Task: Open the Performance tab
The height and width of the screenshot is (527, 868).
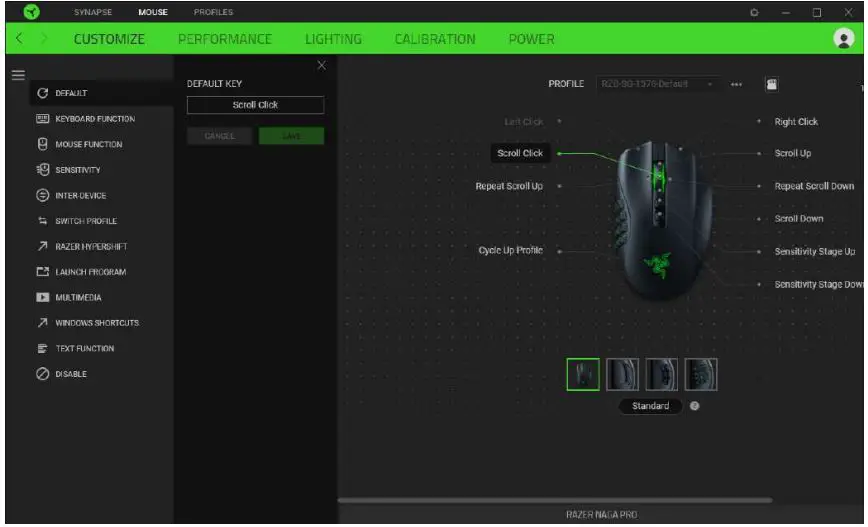Action: (x=225, y=39)
